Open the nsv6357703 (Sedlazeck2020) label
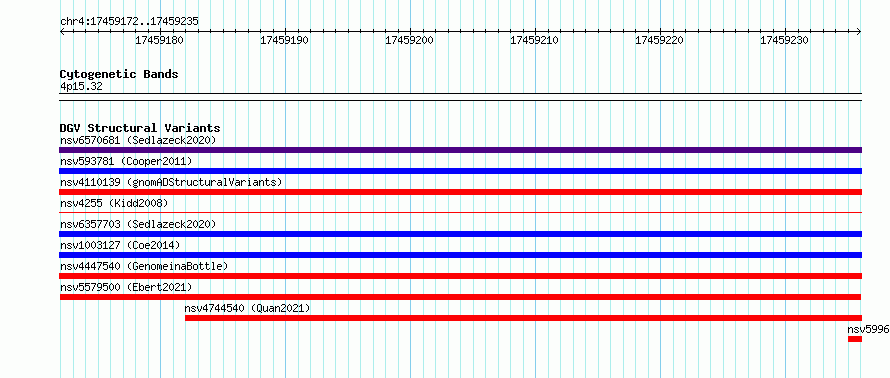 [x=138, y=224]
